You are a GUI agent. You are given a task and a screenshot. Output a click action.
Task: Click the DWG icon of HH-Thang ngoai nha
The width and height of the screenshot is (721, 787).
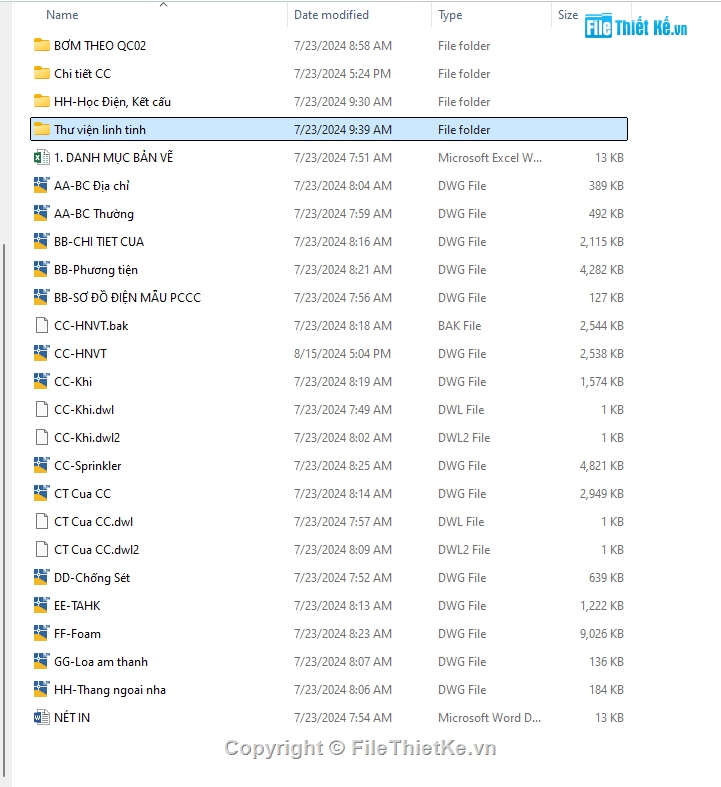42,690
